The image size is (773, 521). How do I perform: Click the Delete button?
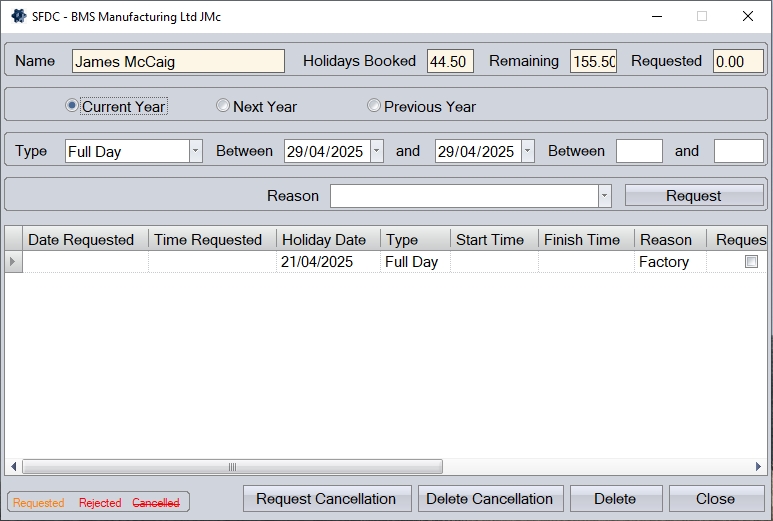(616, 499)
